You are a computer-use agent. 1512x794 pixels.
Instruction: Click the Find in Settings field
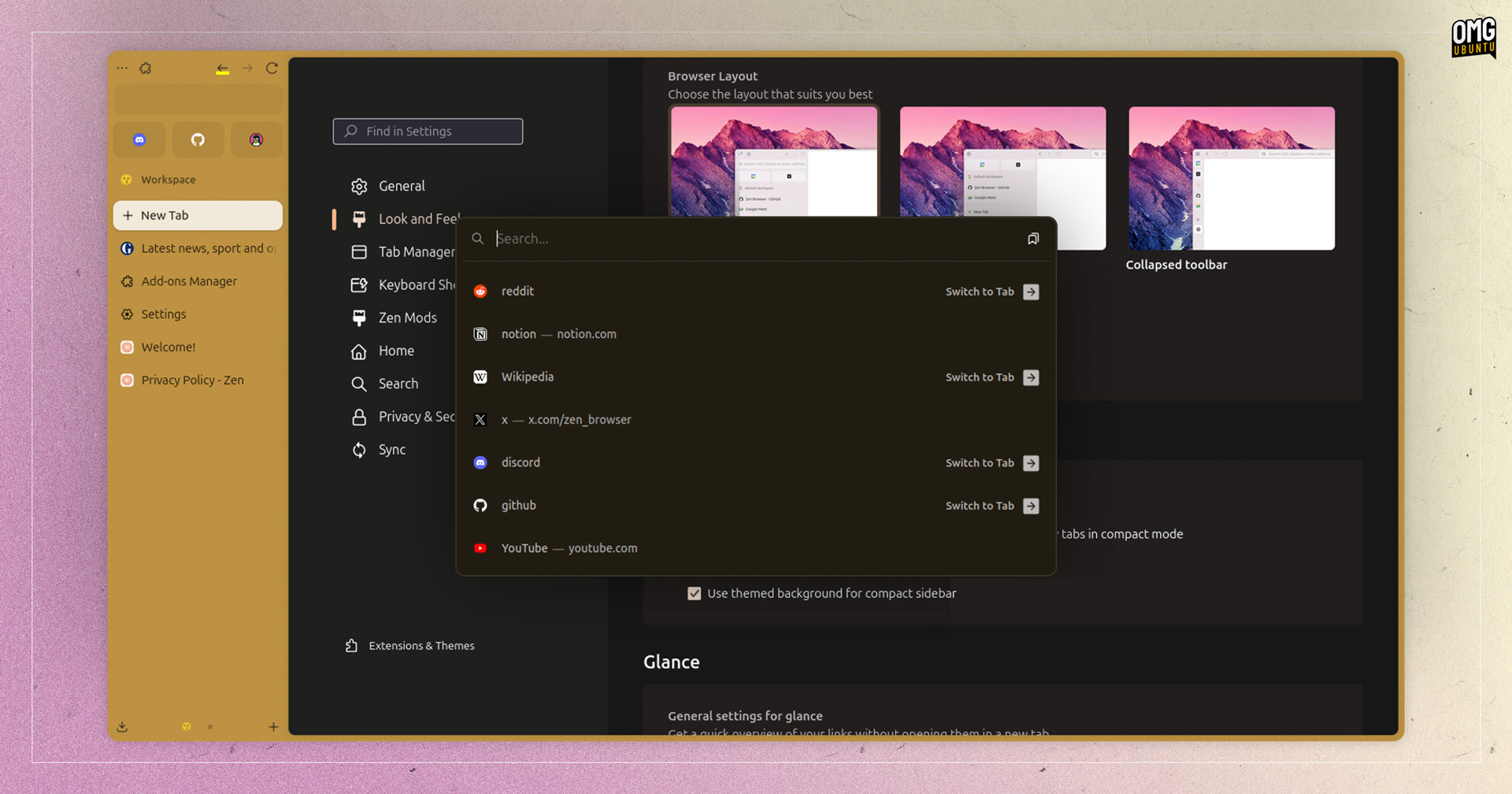tap(428, 132)
